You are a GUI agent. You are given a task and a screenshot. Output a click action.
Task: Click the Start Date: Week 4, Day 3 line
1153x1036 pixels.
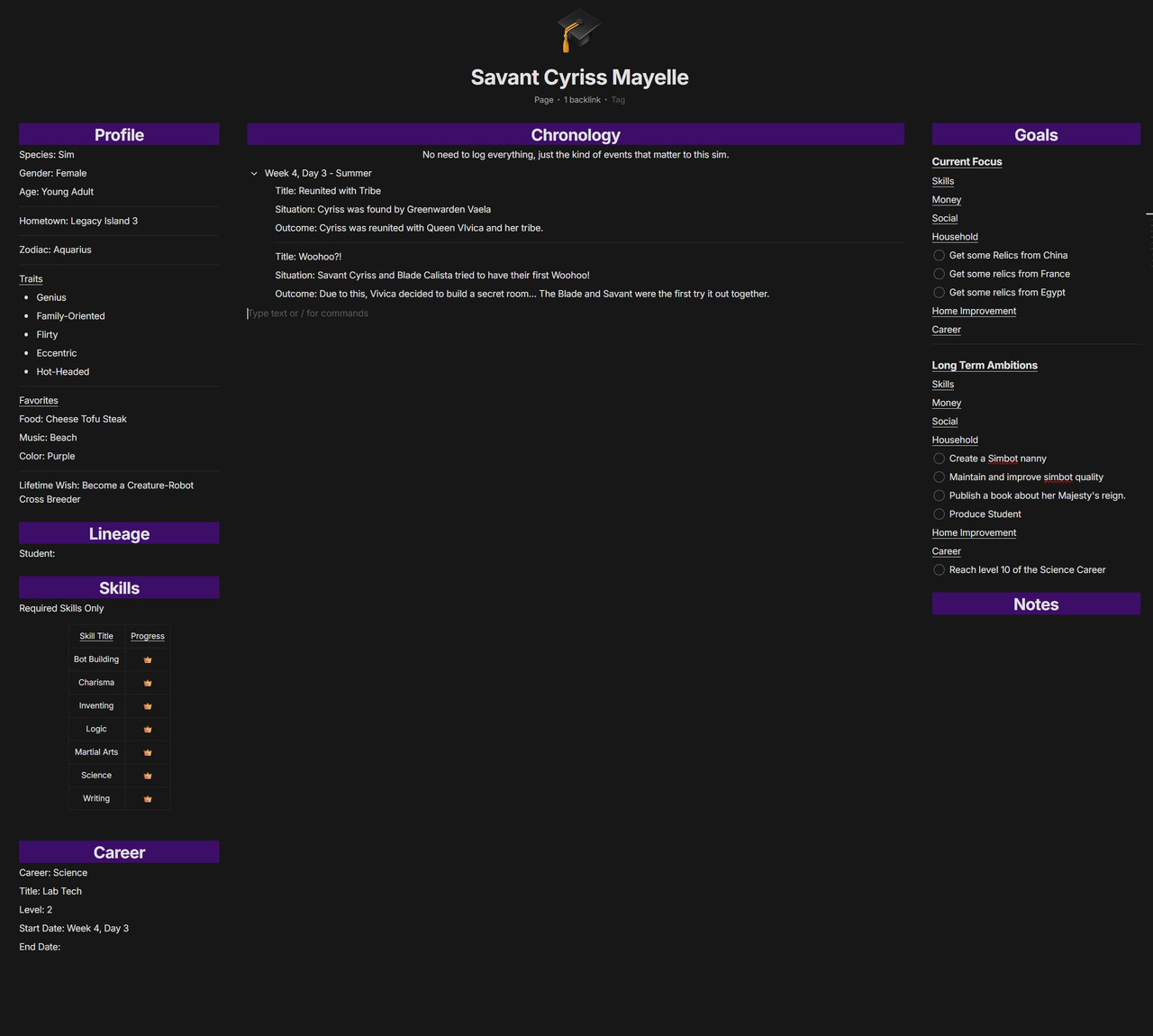pos(74,928)
